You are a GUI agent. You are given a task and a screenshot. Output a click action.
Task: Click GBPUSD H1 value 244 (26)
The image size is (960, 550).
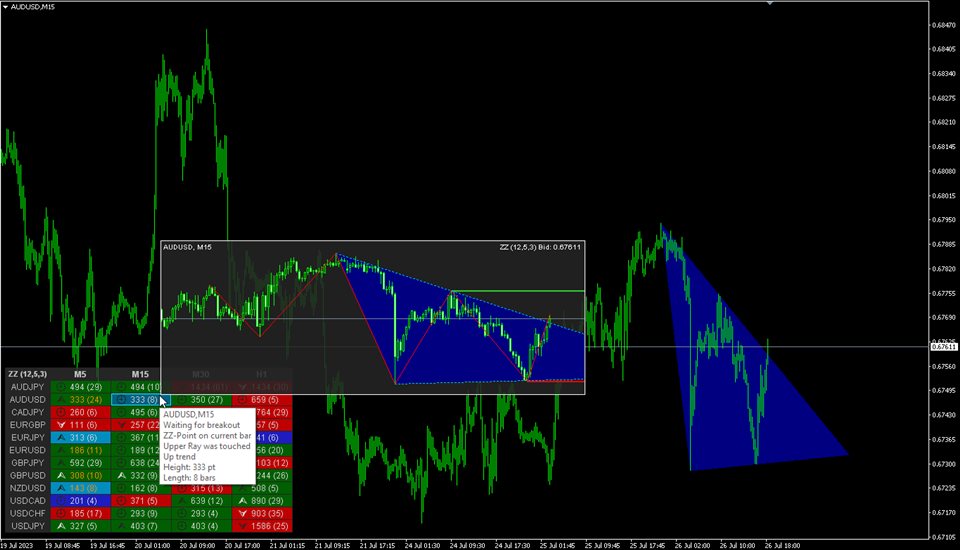272,475
